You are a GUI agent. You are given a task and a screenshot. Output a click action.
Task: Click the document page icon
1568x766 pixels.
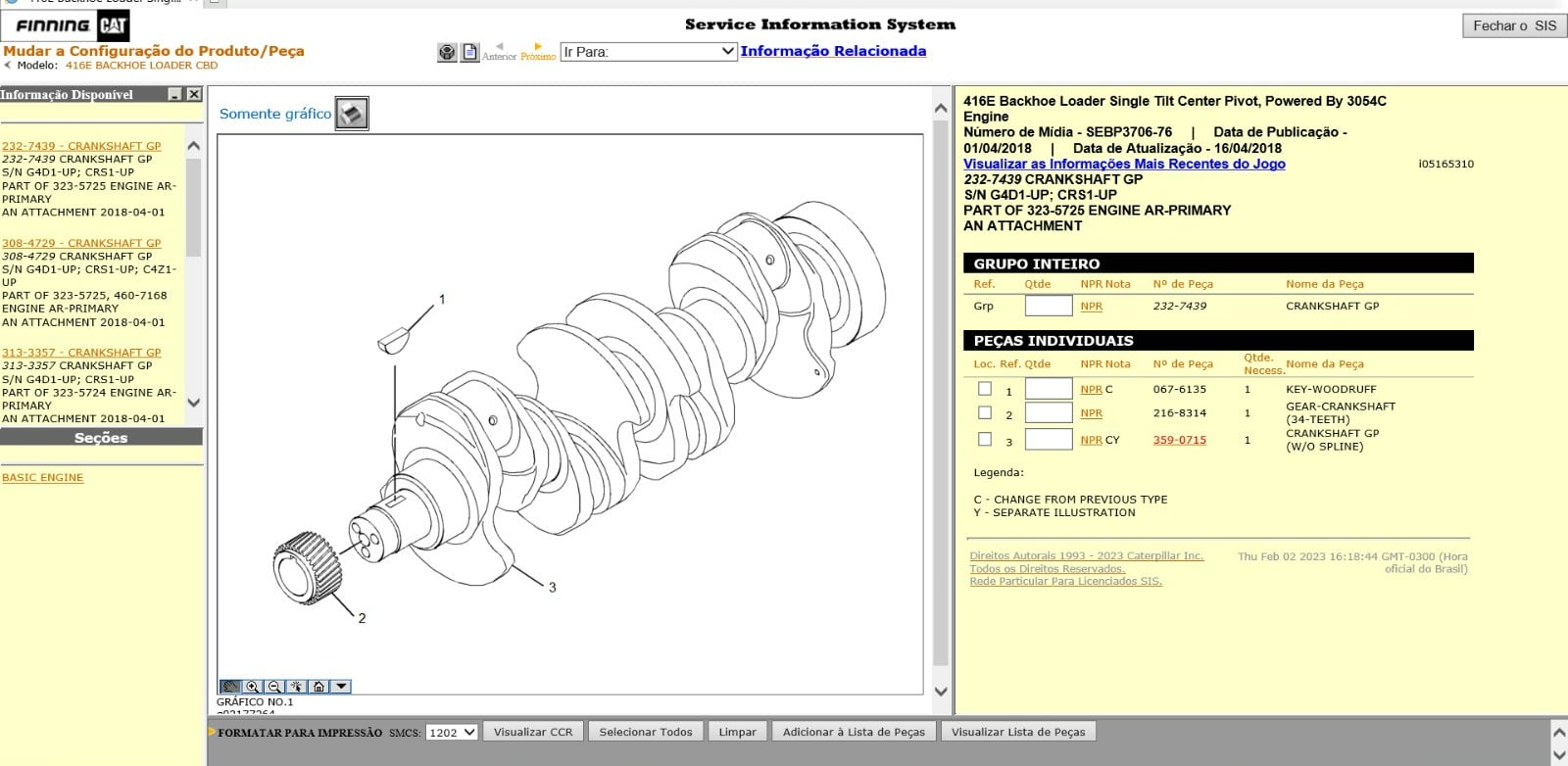click(x=470, y=53)
